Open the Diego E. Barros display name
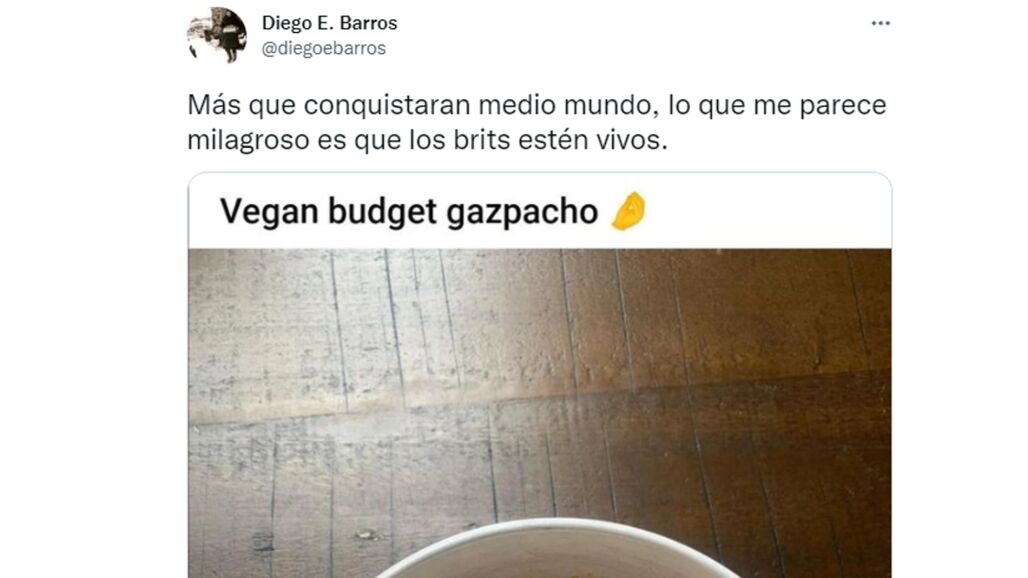Viewport: 1028px width, 578px height. click(x=329, y=23)
